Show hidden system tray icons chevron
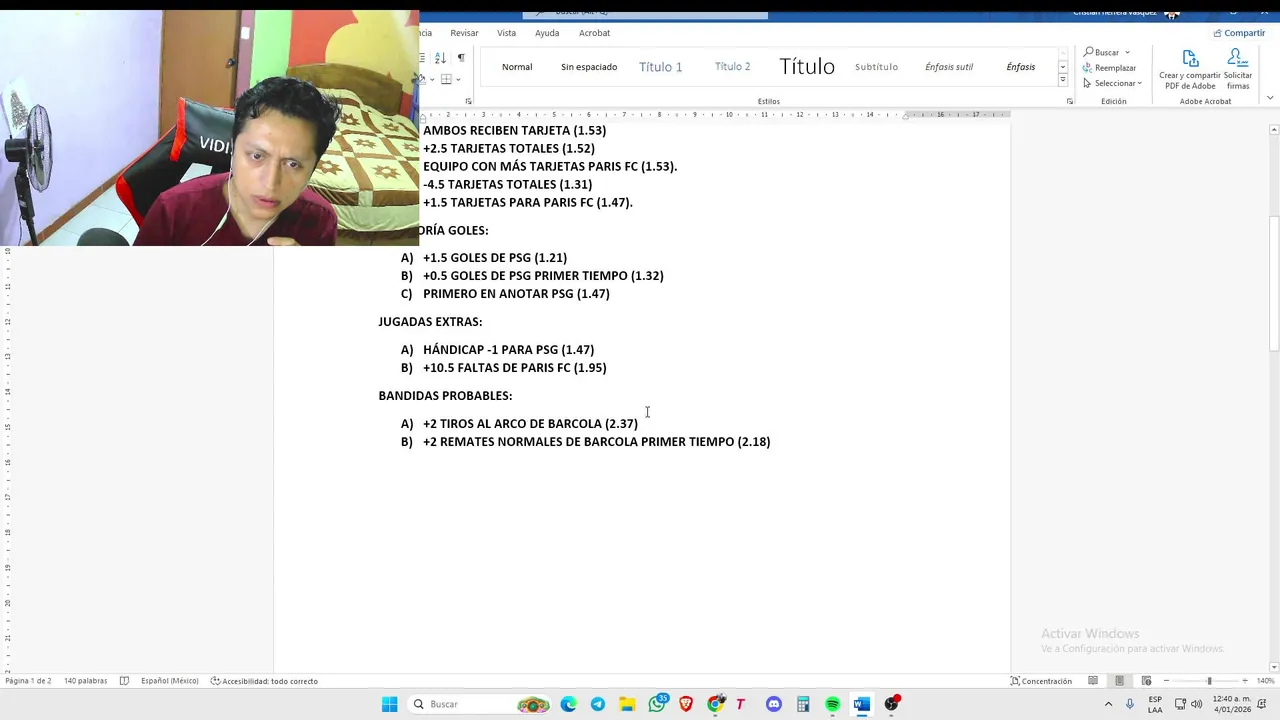Image resolution: width=1280 pixels, height=720 pixels. tap(1107, 704)
